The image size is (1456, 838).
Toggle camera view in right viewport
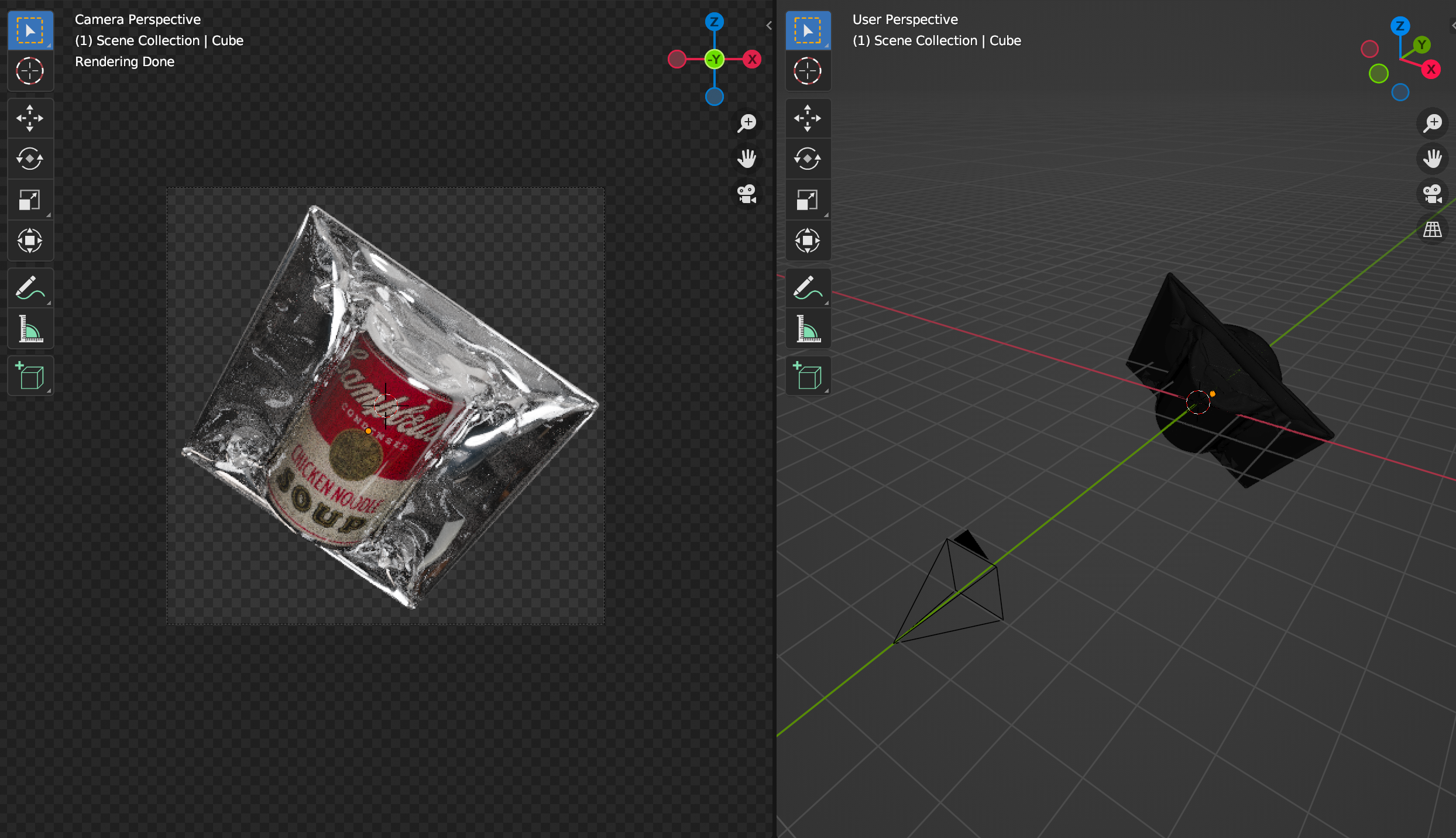point(1433,194)
